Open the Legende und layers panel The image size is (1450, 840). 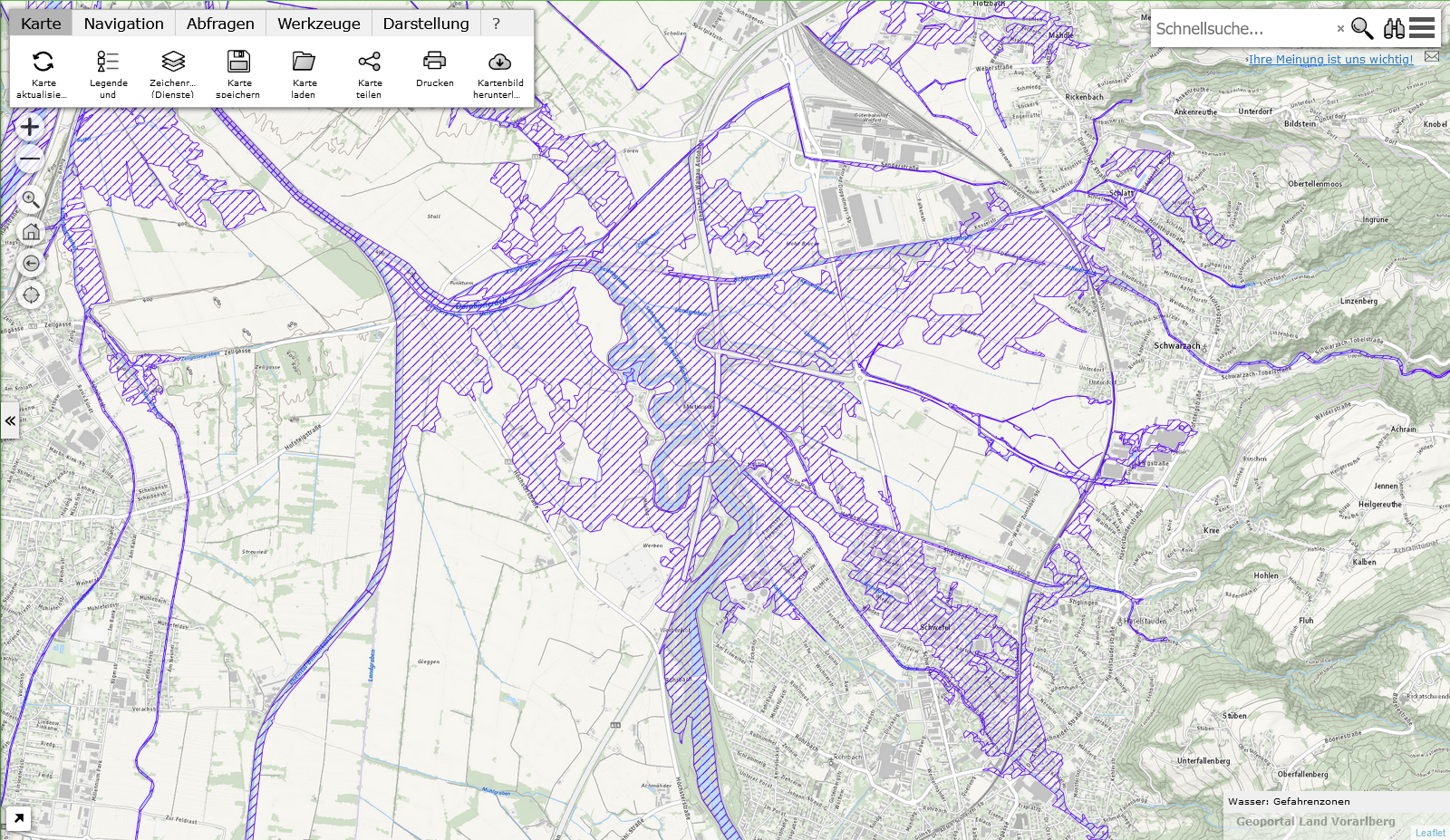coord(108,62)
